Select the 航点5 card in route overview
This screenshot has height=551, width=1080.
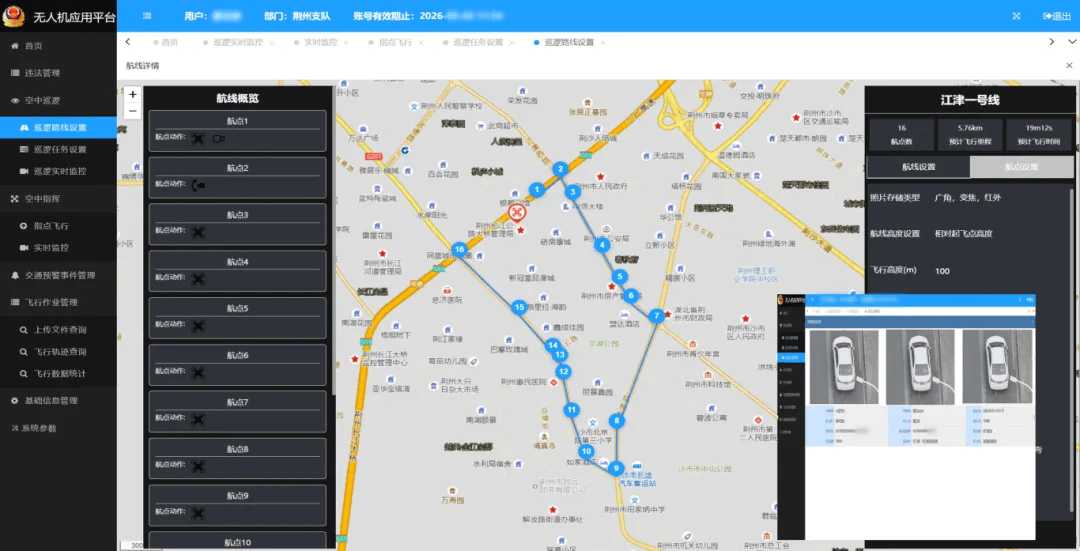point(238,318)
